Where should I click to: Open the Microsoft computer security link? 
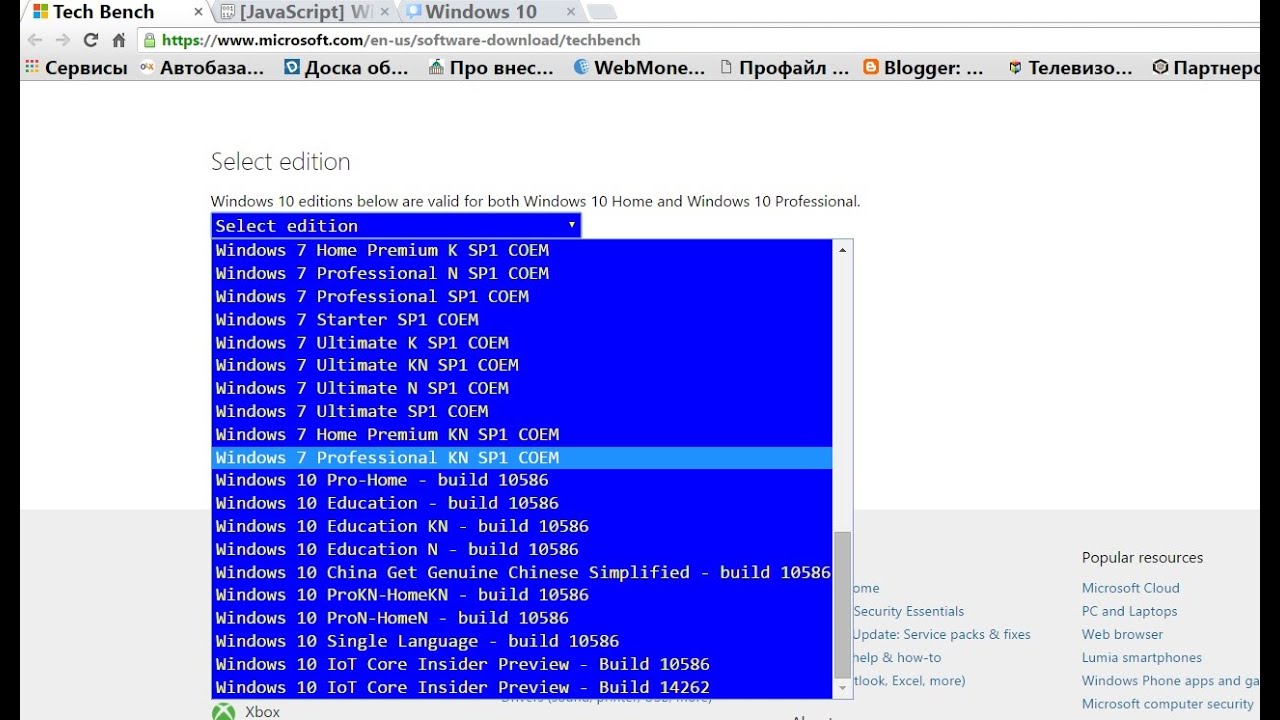1167,703
